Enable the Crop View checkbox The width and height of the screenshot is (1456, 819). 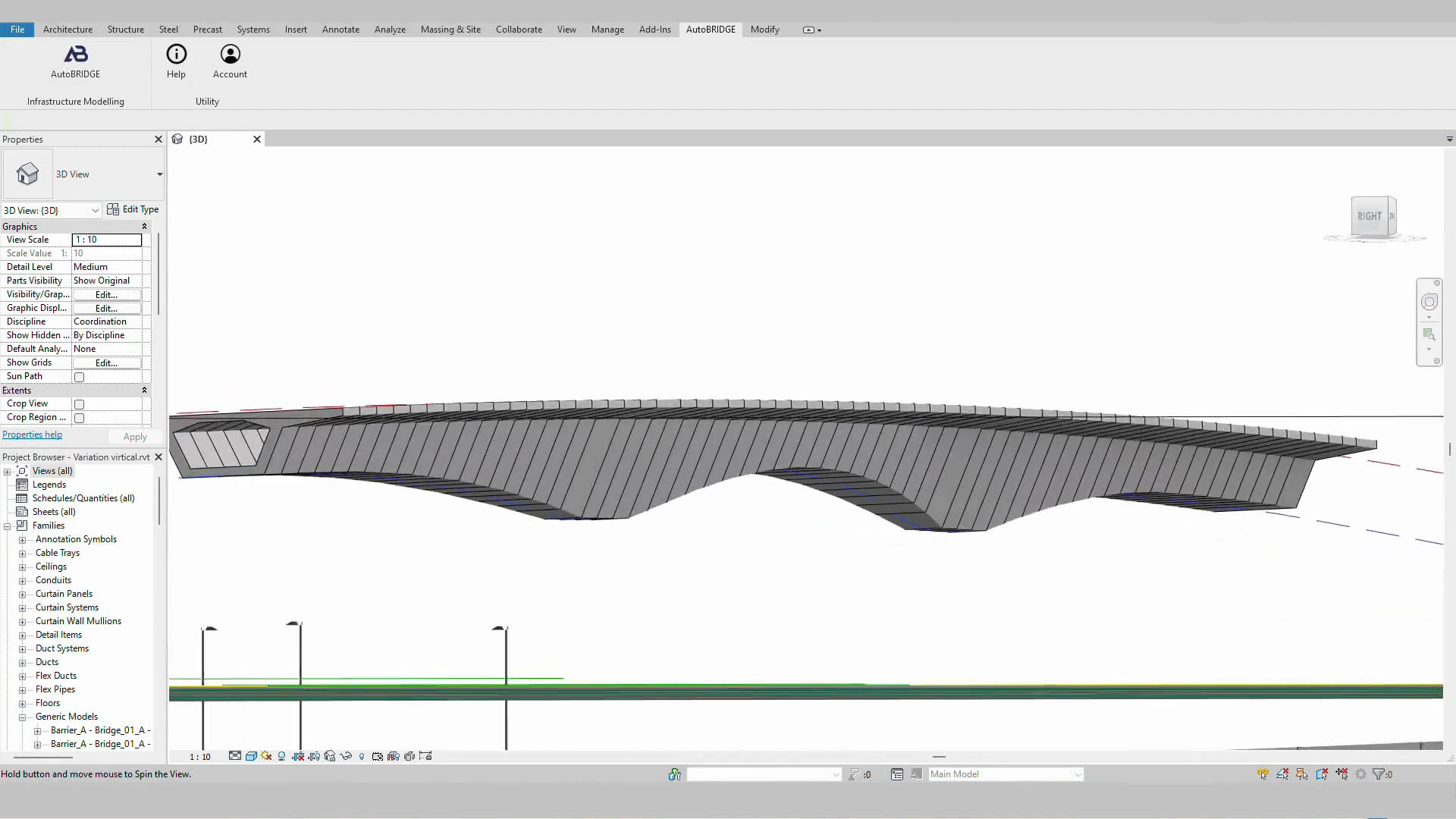(79, 404)
